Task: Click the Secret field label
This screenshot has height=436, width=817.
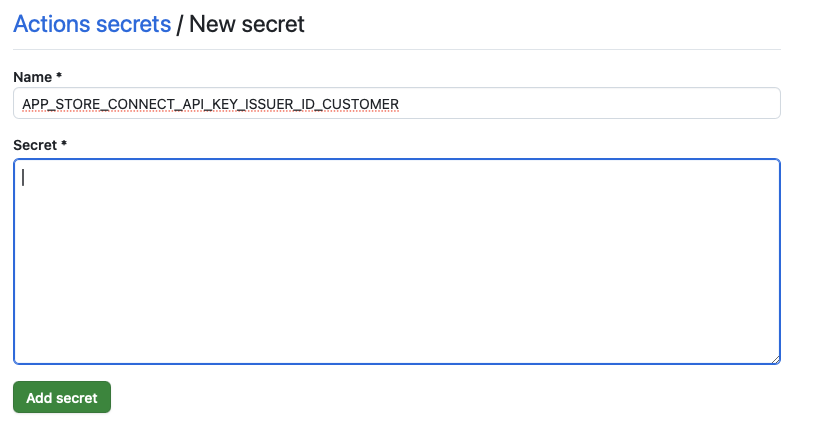Action: click(x=34, y=145)
